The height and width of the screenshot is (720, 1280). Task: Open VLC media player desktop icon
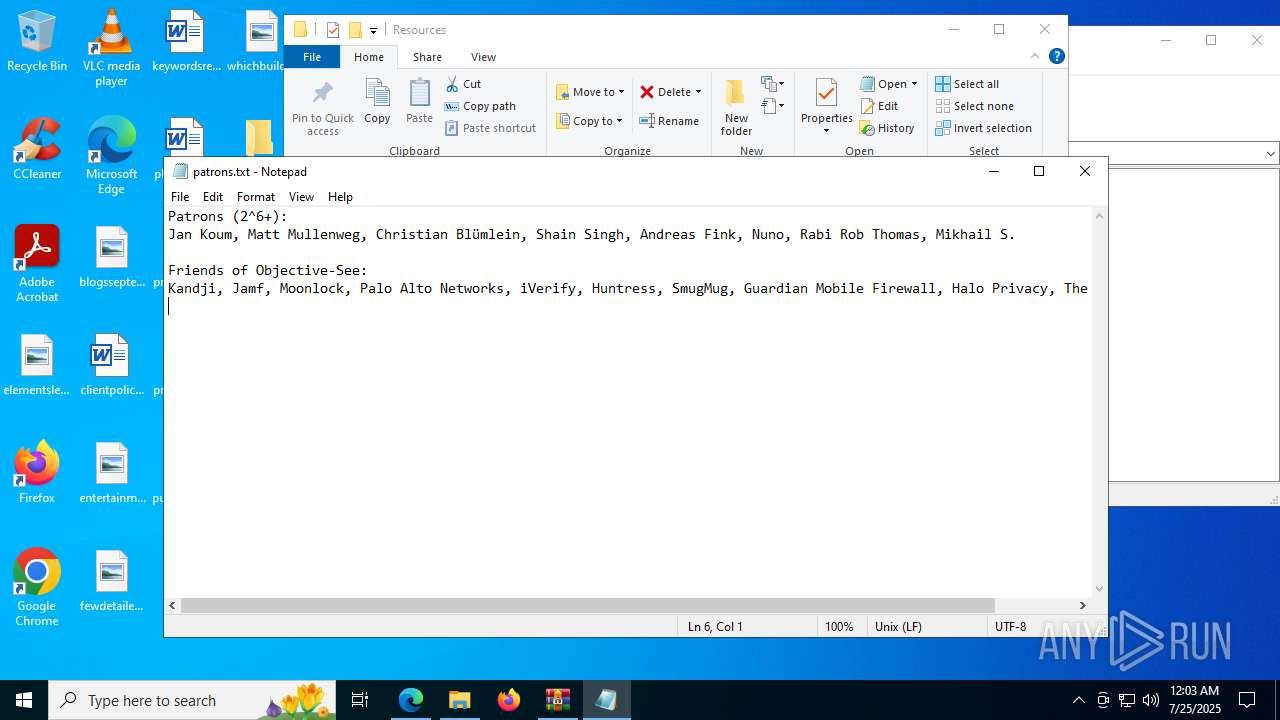click(111, 48)
